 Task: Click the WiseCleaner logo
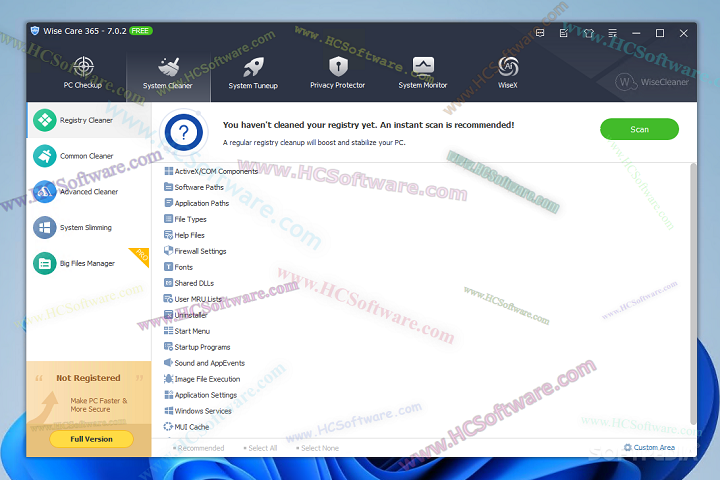click(652, 82)
